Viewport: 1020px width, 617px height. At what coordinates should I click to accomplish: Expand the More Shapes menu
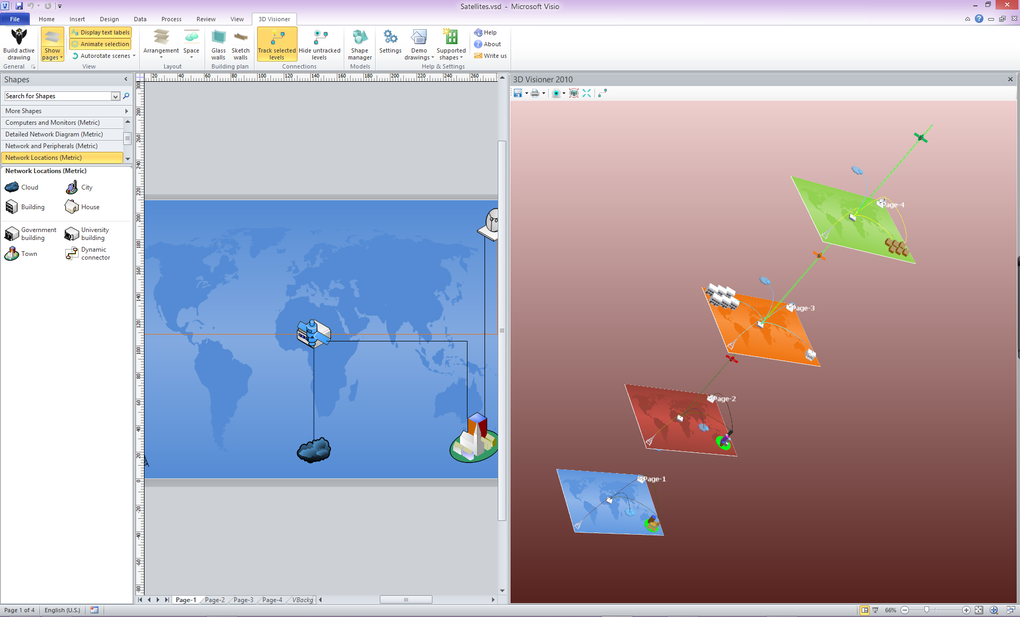(x=66, y=111)
